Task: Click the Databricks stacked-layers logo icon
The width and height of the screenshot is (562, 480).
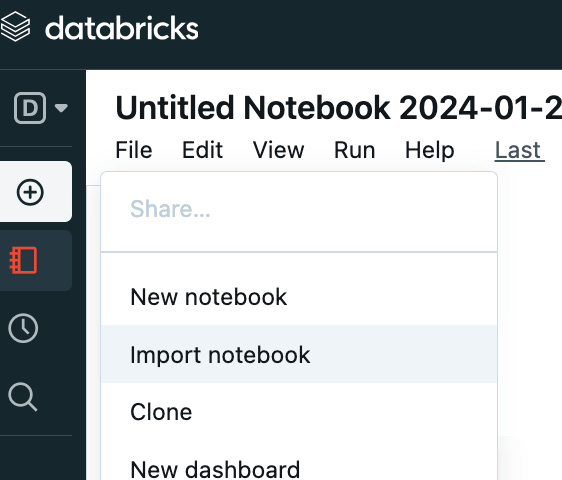Action: (15, 27)
